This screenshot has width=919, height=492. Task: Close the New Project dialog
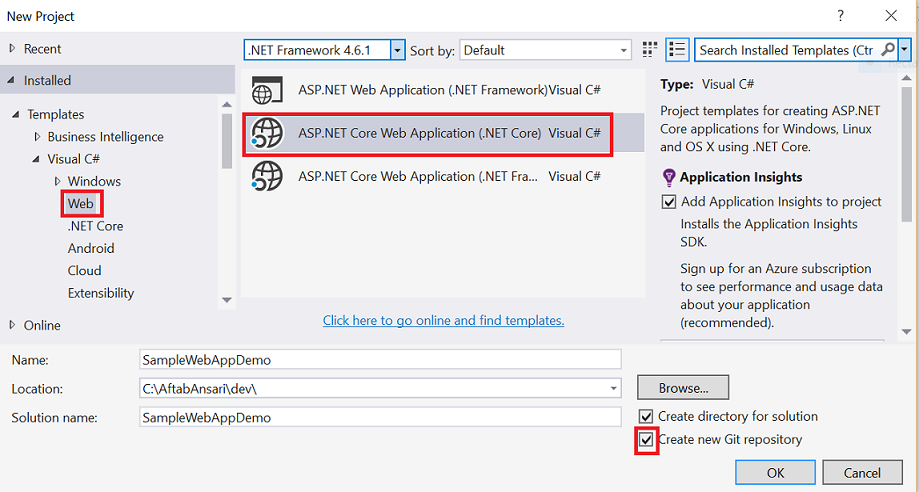(891, 16)
